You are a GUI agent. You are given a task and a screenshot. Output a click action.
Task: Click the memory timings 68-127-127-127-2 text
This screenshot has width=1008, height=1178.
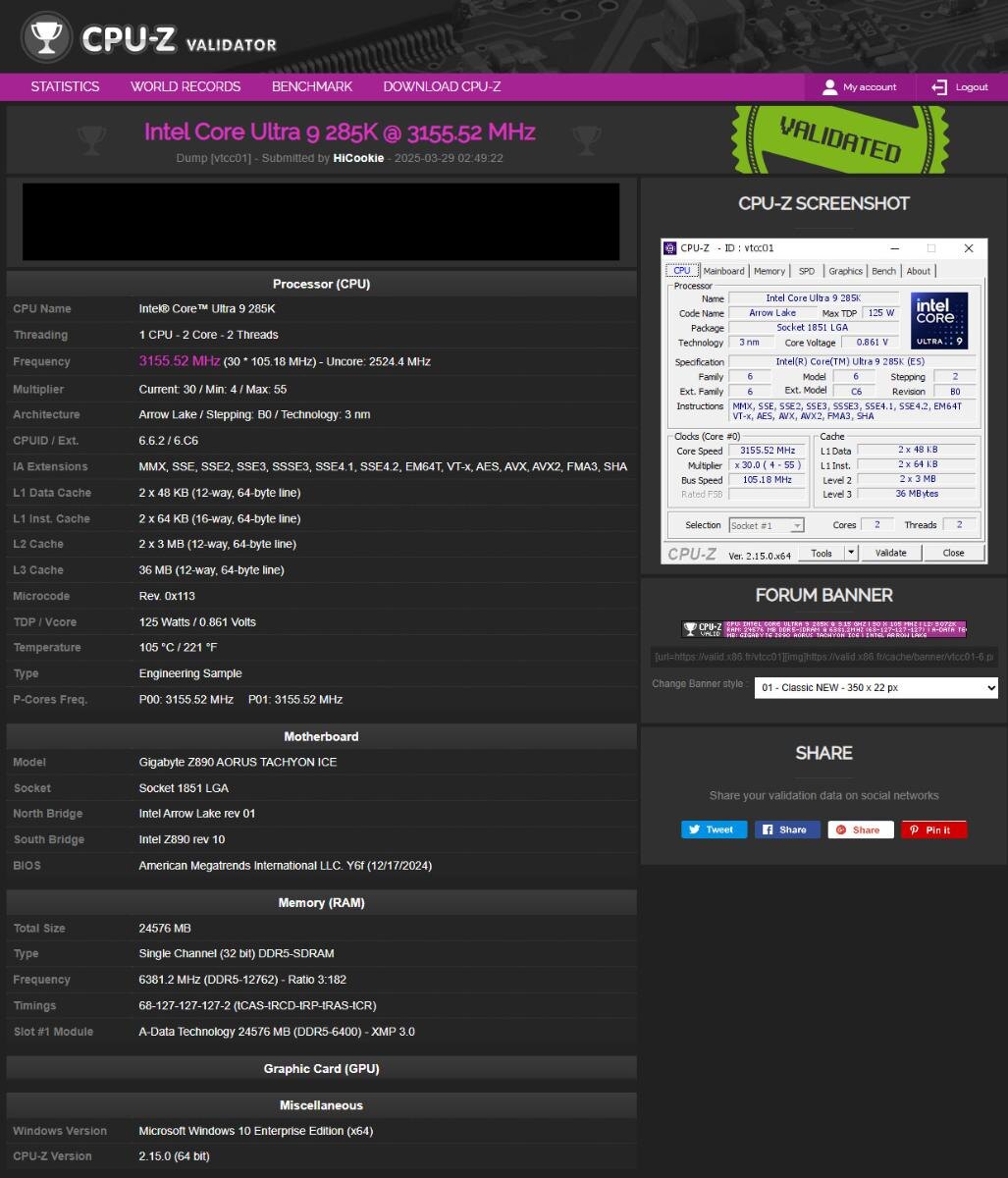click(257, 1005)
